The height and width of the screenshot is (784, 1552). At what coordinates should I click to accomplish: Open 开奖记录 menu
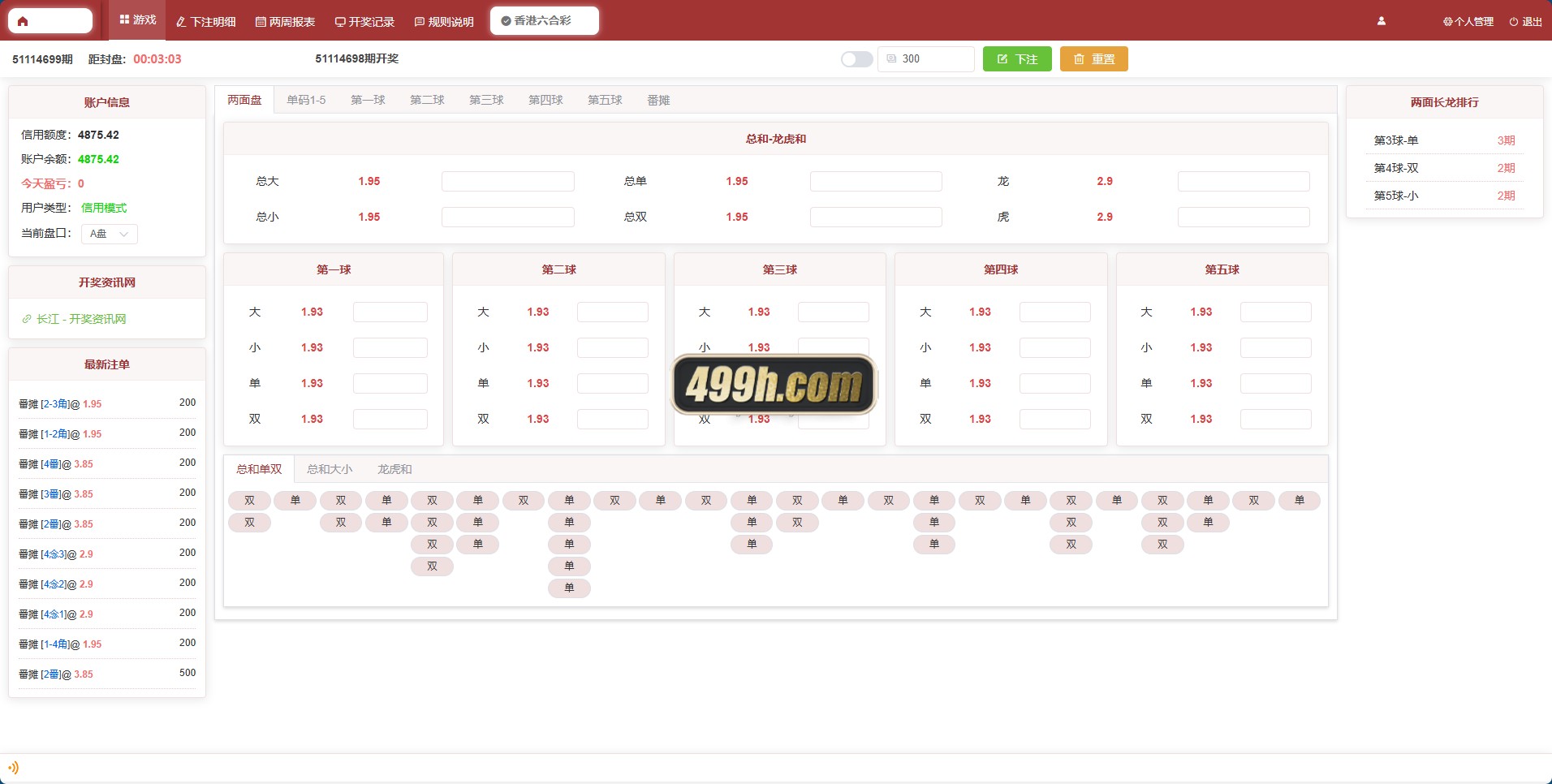coord(364,22)
